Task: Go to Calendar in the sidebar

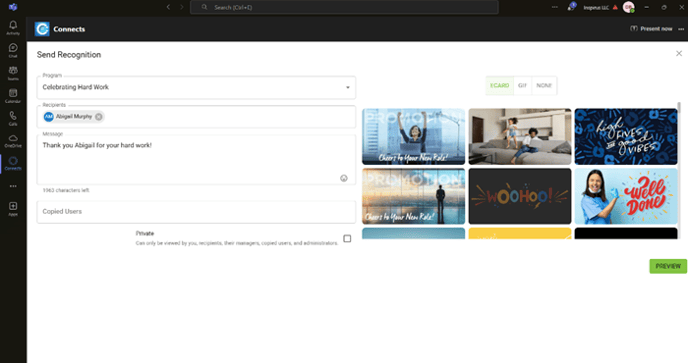Action: [x=13, y=95]
